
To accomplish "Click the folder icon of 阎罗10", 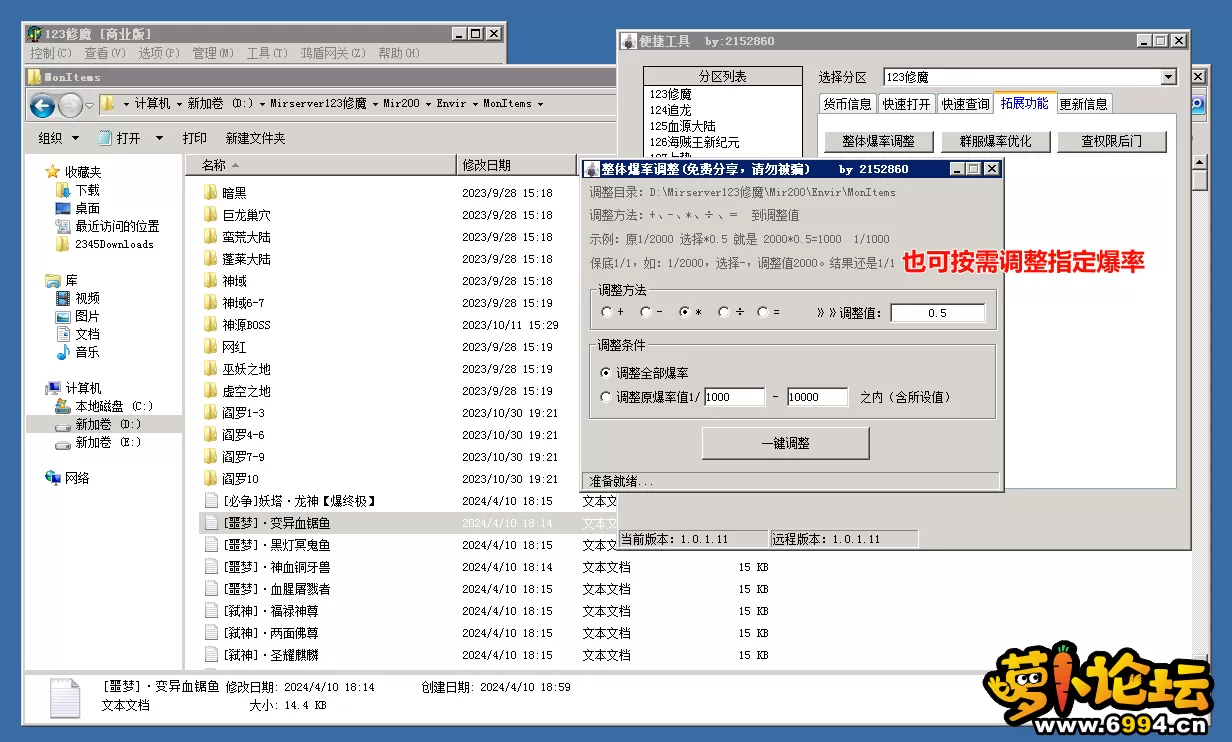I will point(210,479).
